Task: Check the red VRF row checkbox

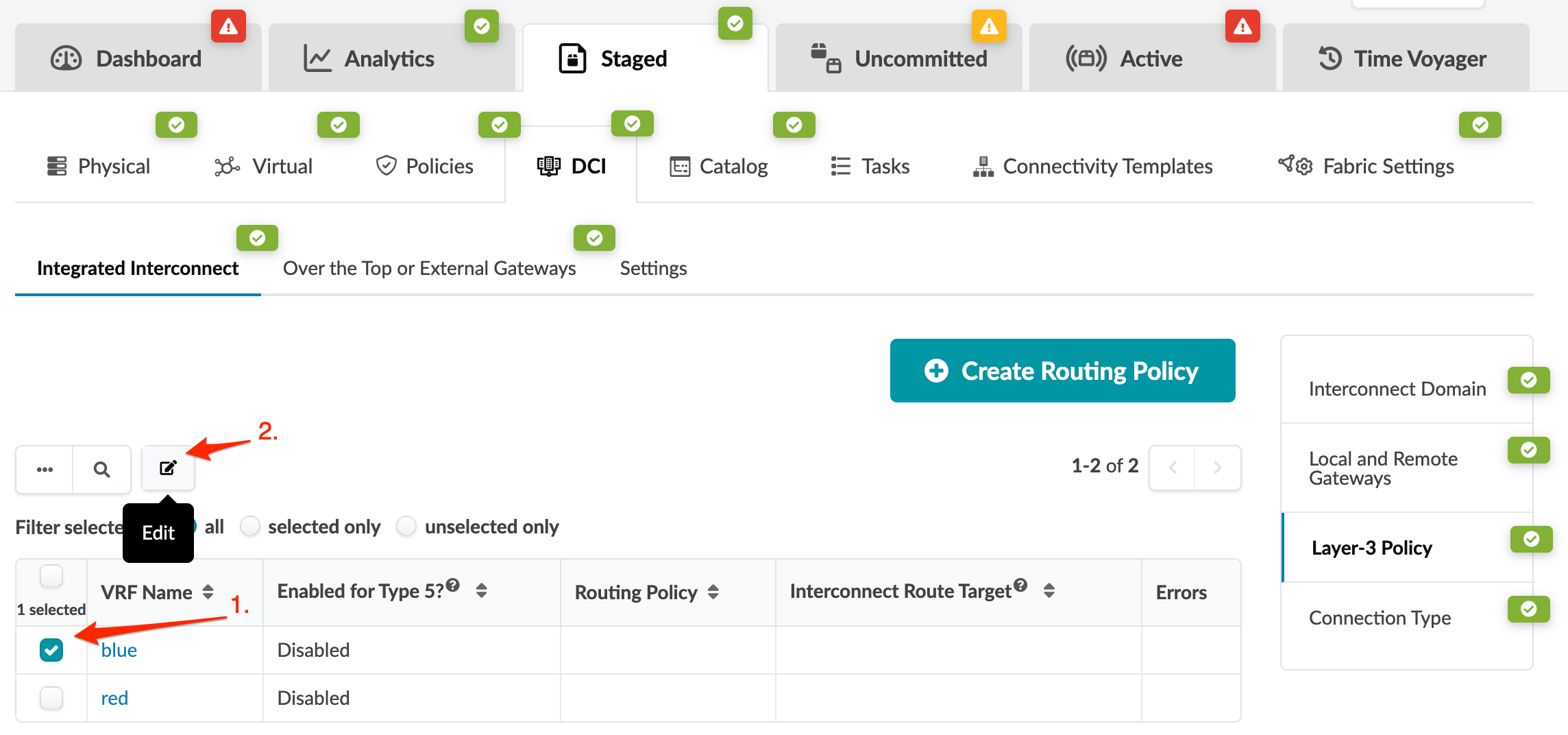Action: pyautogui.click(x=51, y=697)
